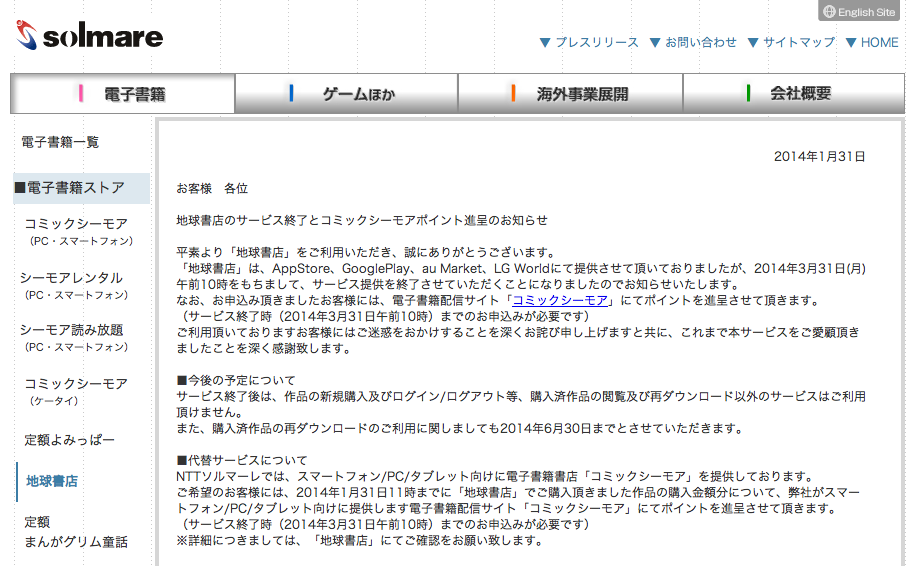
Task: Open 定額まんがグリム童話 sidebar link
Action: click(x=76, y=531)
